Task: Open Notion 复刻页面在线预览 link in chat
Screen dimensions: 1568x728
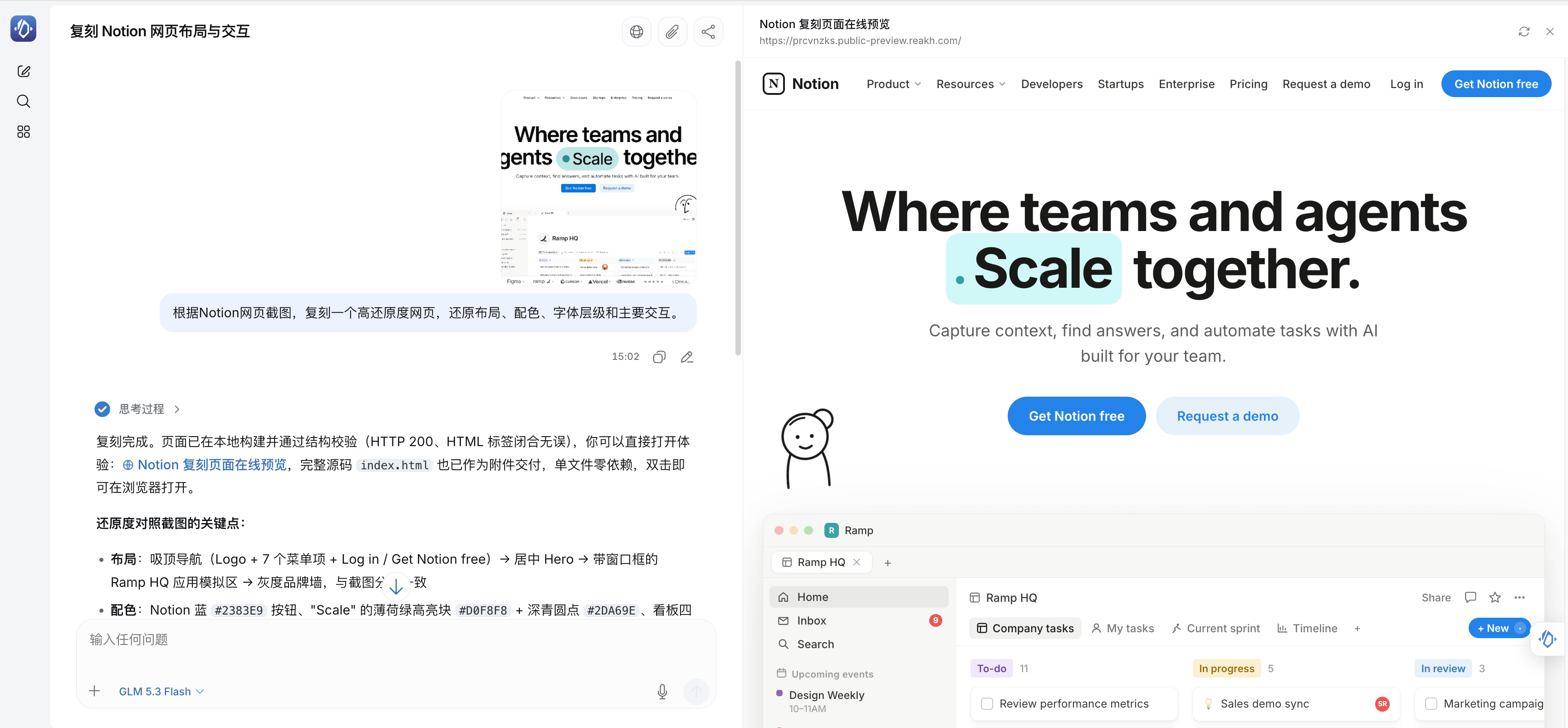Action: 205,465
